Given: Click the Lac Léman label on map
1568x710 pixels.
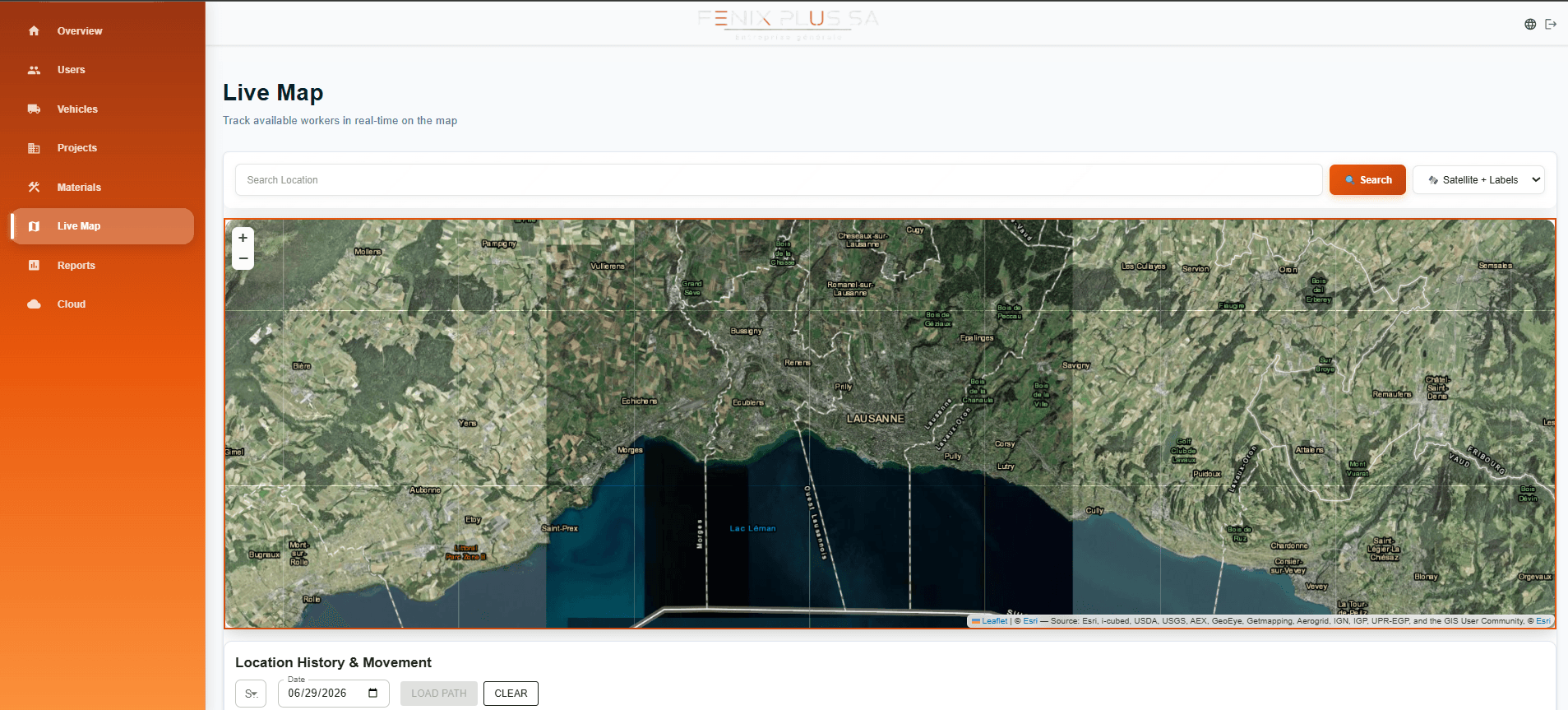Looking at the screenshot, I should [752, 528].
